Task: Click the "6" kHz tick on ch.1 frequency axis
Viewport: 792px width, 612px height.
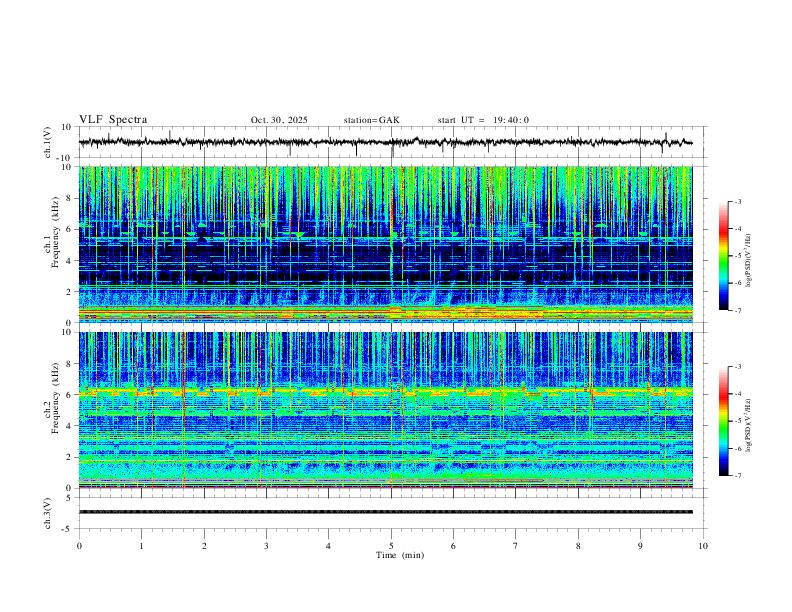Action: click(69, 229)
